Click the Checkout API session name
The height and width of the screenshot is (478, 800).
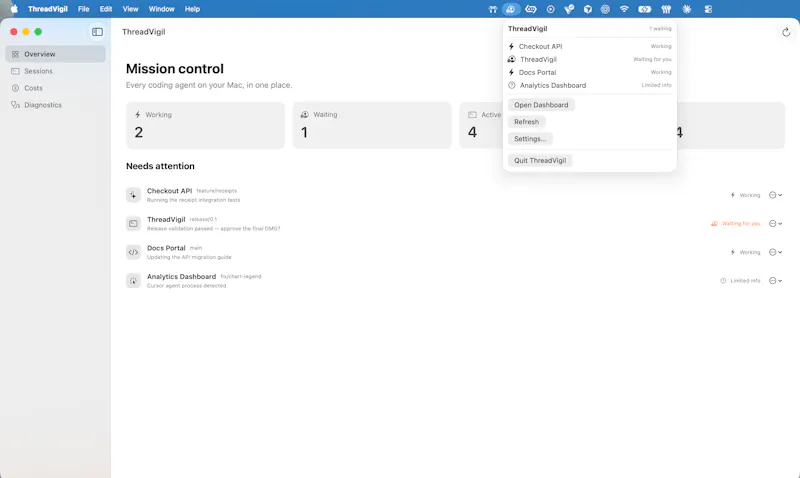[x=169, y=191]
